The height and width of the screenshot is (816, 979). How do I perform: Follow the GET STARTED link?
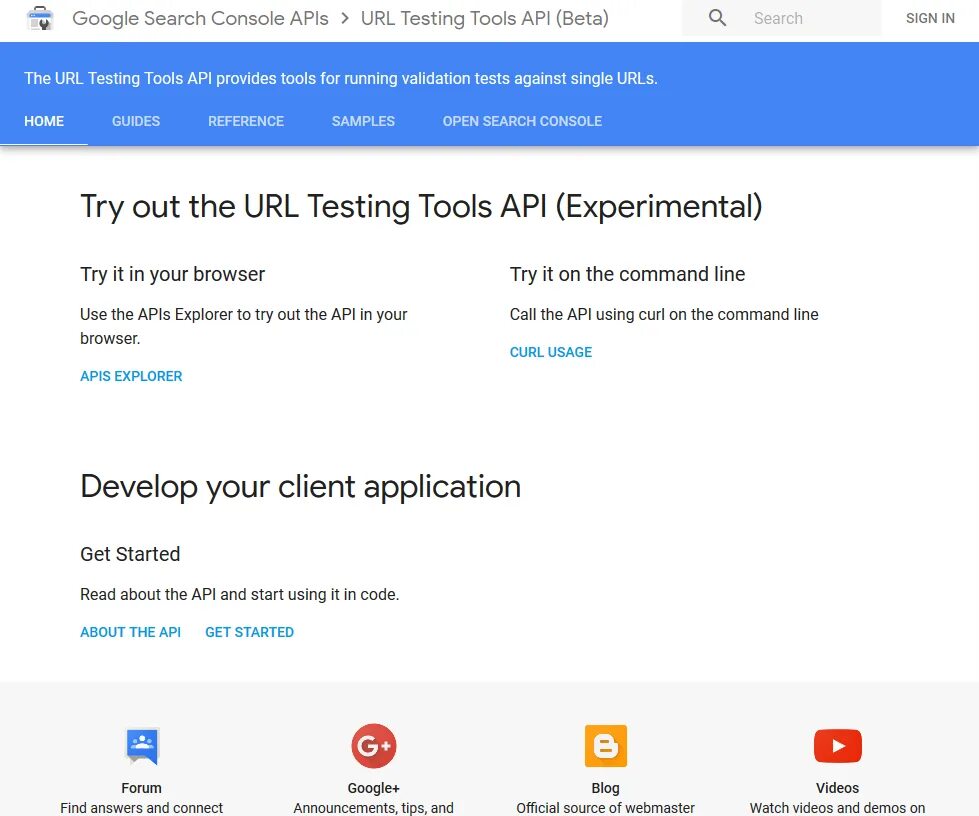249,632
